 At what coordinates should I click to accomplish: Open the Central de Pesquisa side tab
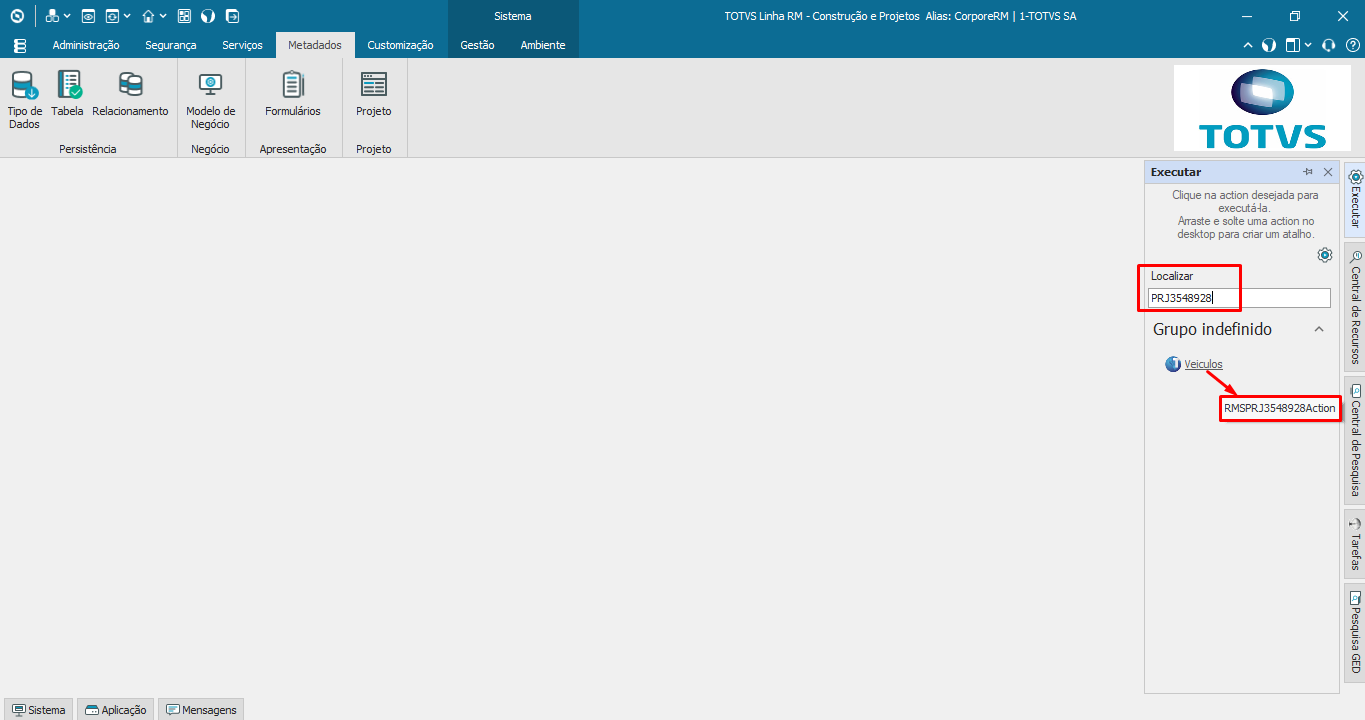coord(1355,440)
